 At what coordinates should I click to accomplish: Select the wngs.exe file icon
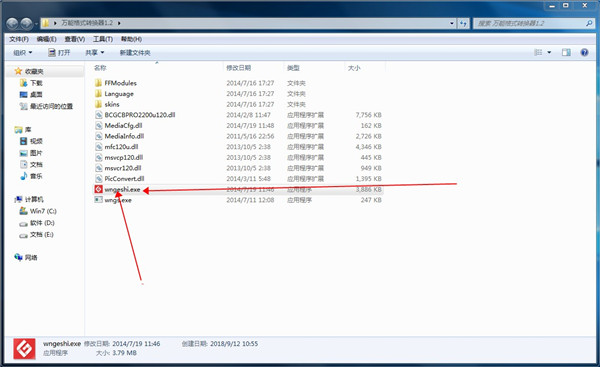[98, 200]
